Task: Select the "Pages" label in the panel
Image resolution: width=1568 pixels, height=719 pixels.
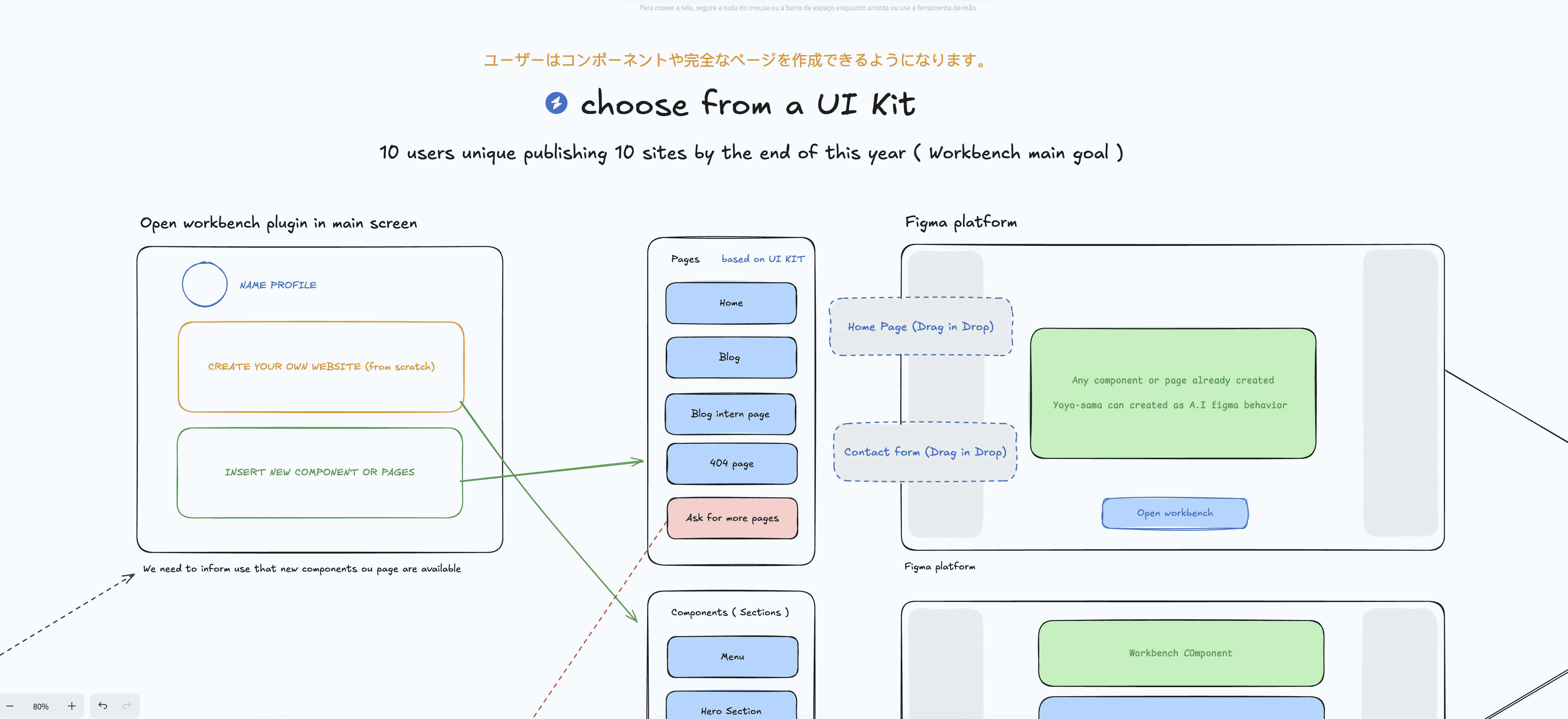Action: 685,259
